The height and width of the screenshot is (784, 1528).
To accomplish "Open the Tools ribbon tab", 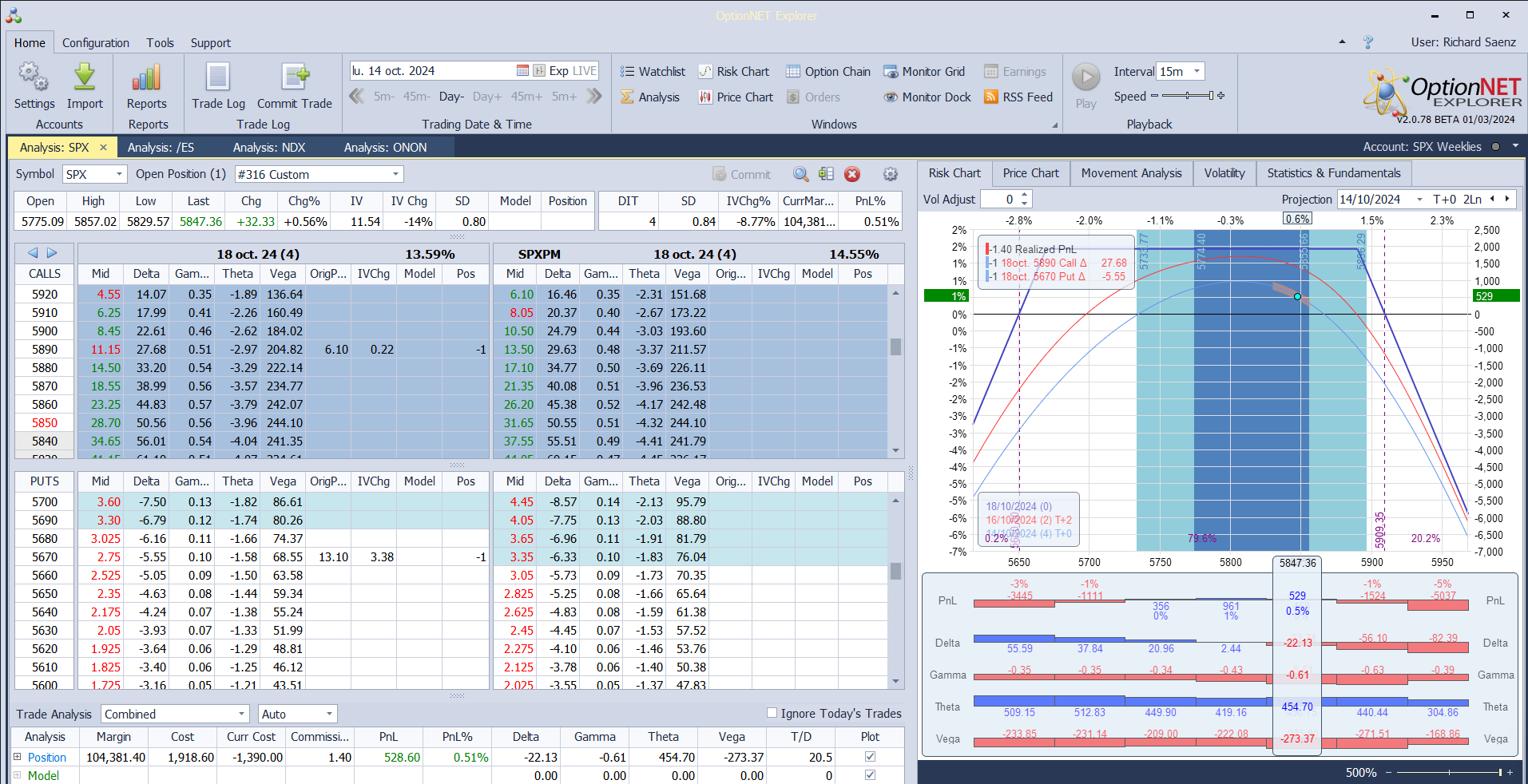I will [160, 42].
